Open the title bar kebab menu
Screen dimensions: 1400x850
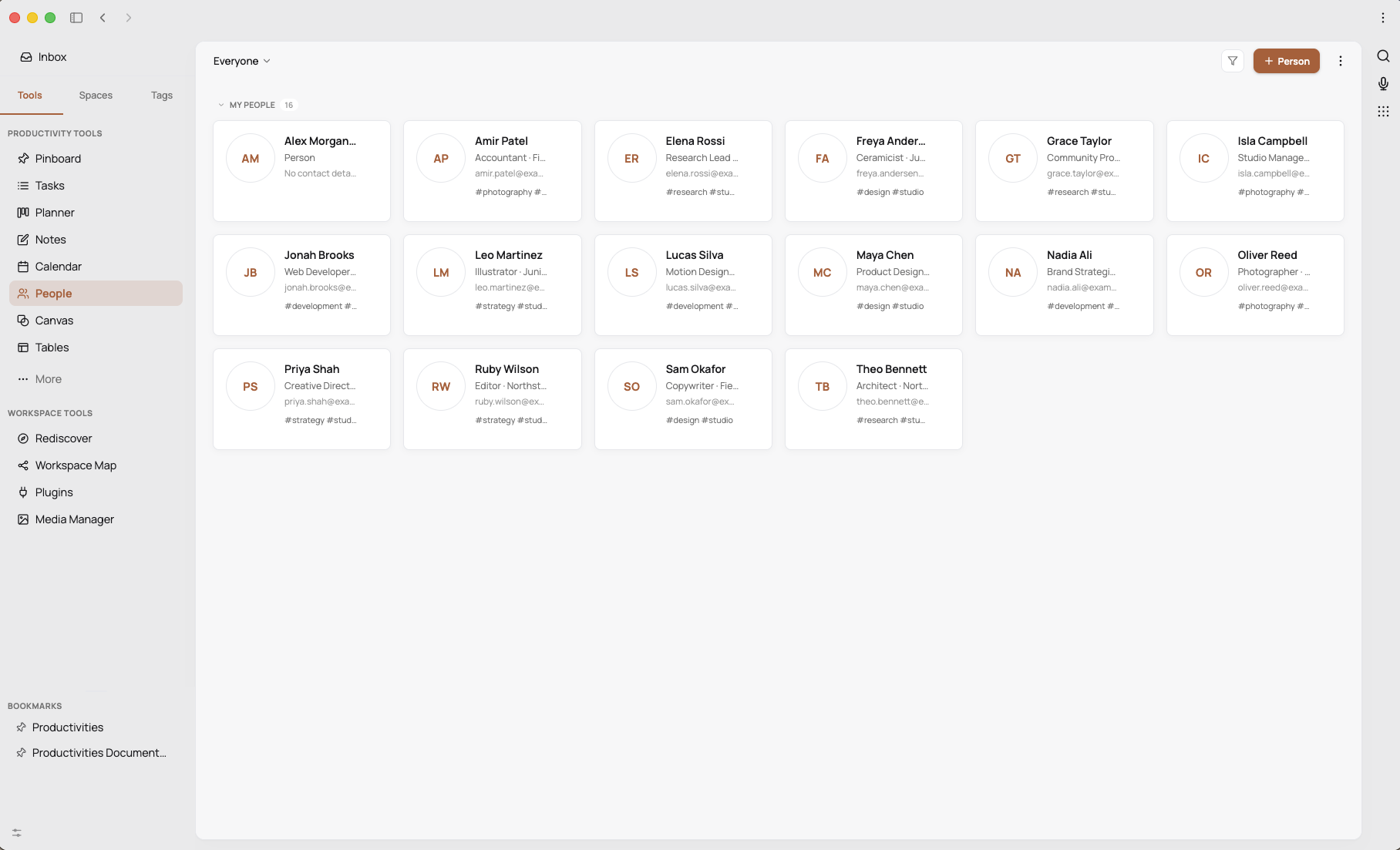point(1383,18)
